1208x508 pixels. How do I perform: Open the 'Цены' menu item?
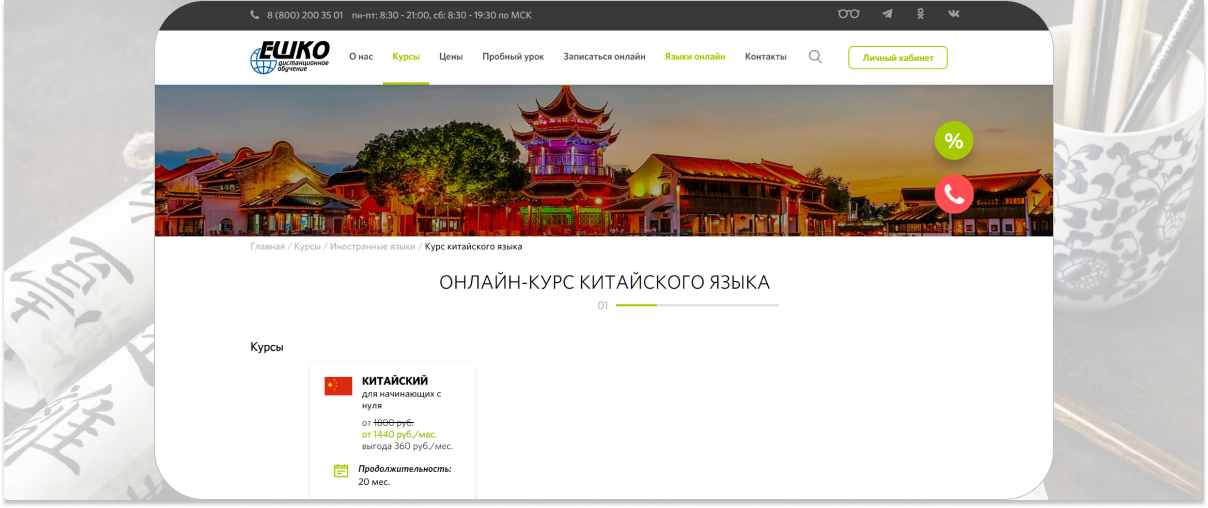[451, 57]
